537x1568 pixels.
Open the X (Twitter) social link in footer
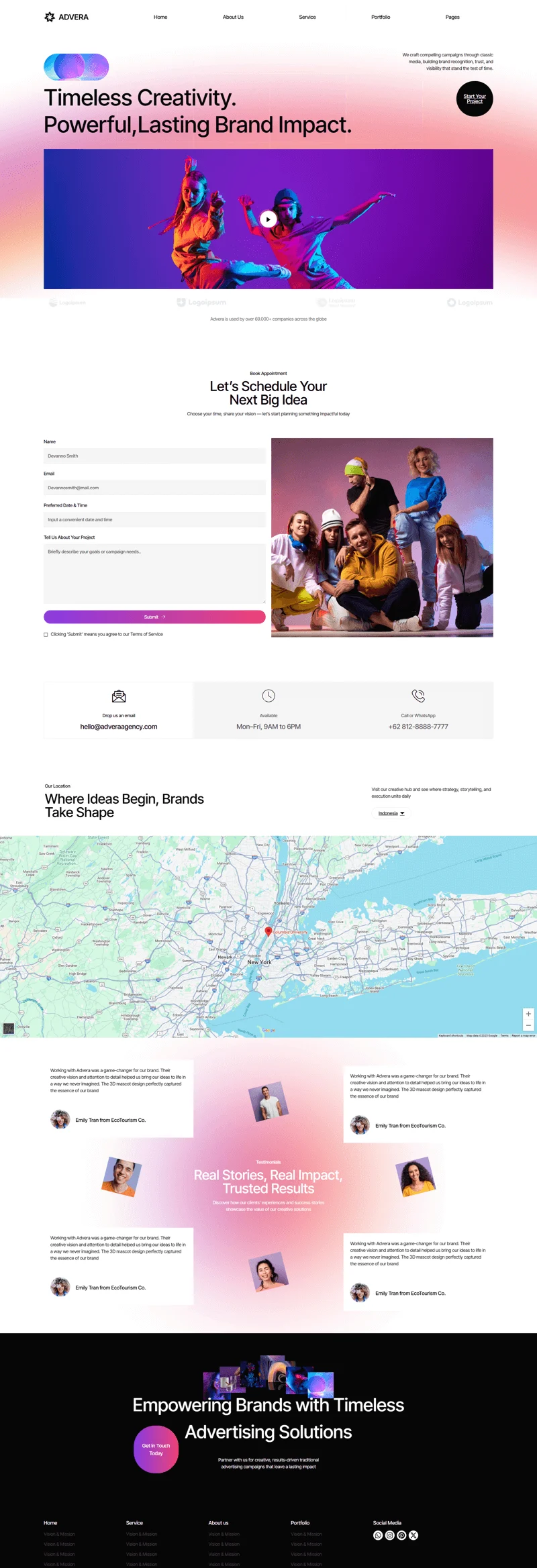click(x=413, y=1535)
